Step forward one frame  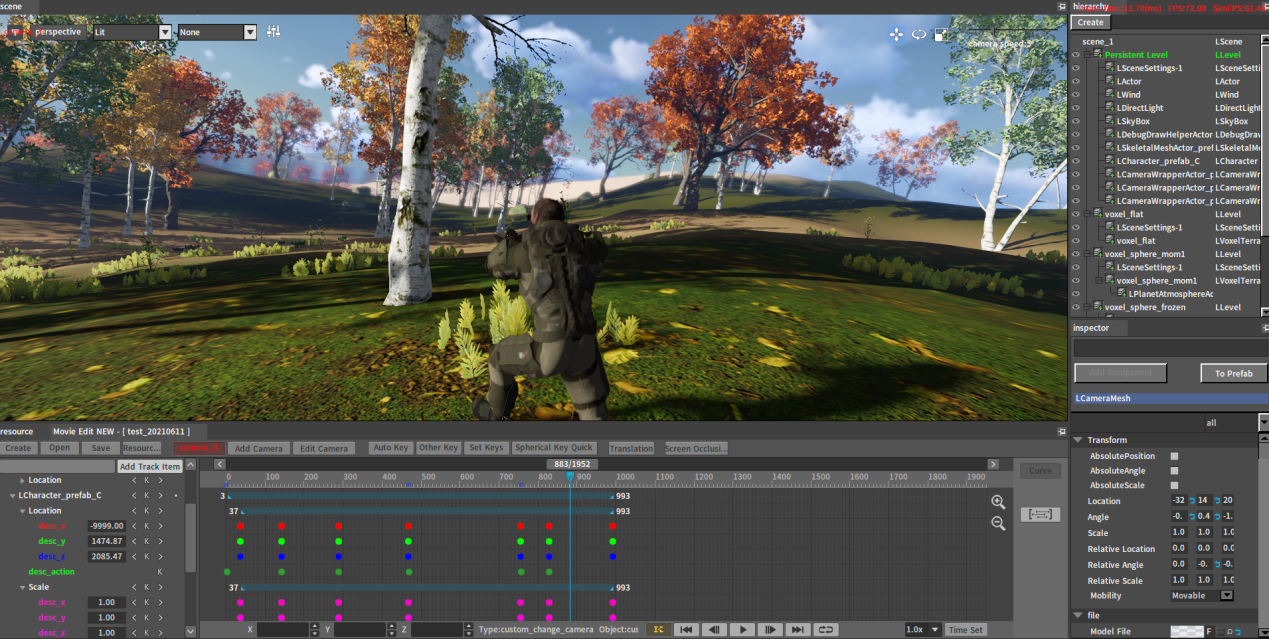click(769, 630)
